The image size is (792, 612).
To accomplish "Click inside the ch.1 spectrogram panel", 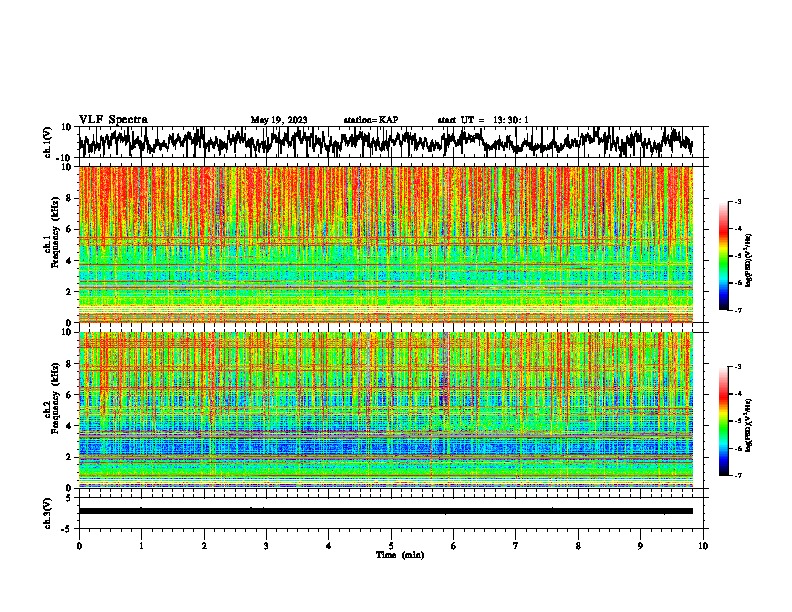I will 385,244.
